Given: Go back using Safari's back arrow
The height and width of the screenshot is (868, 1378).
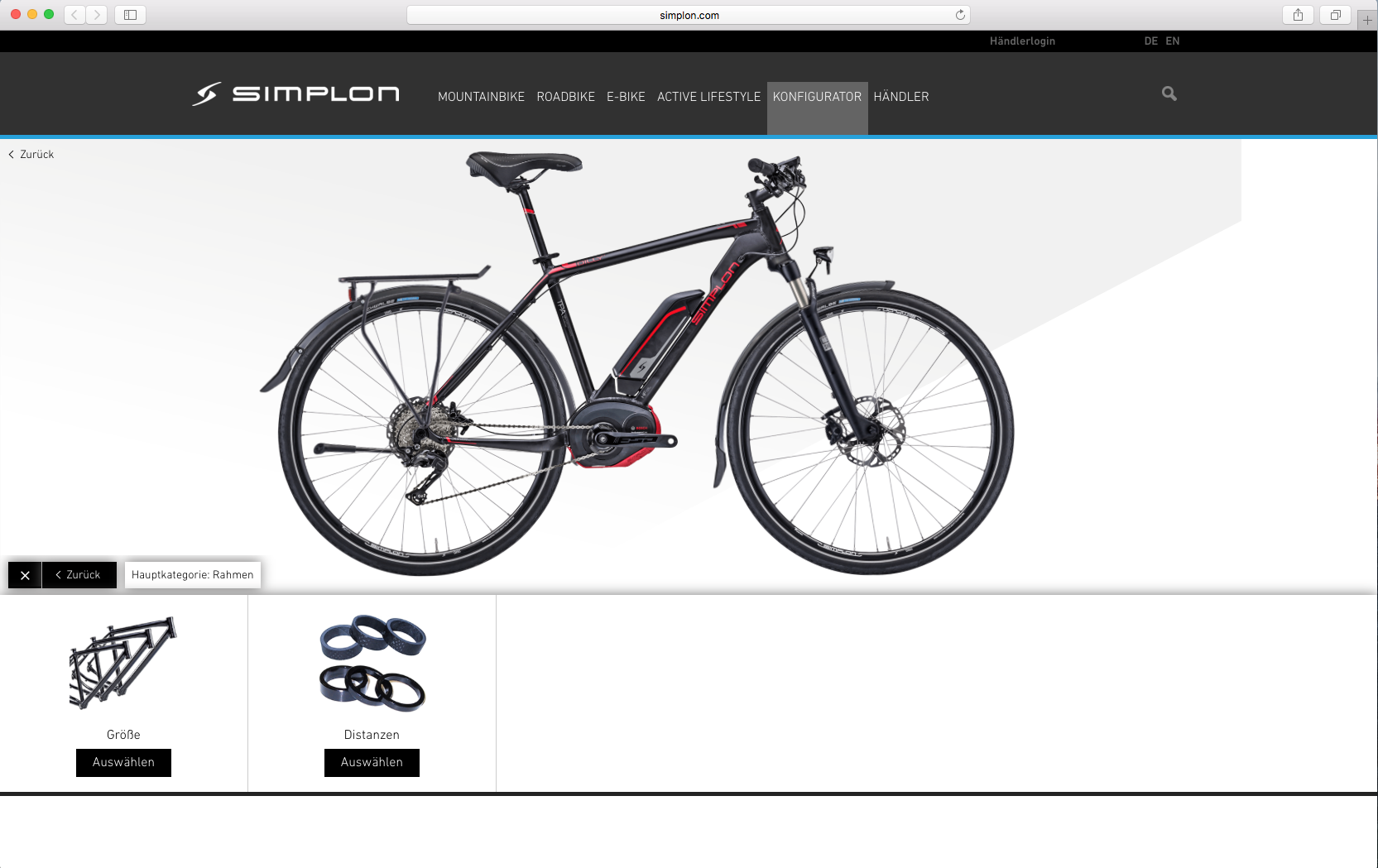Looking at the screenshot, I should [x=74, y=15].
